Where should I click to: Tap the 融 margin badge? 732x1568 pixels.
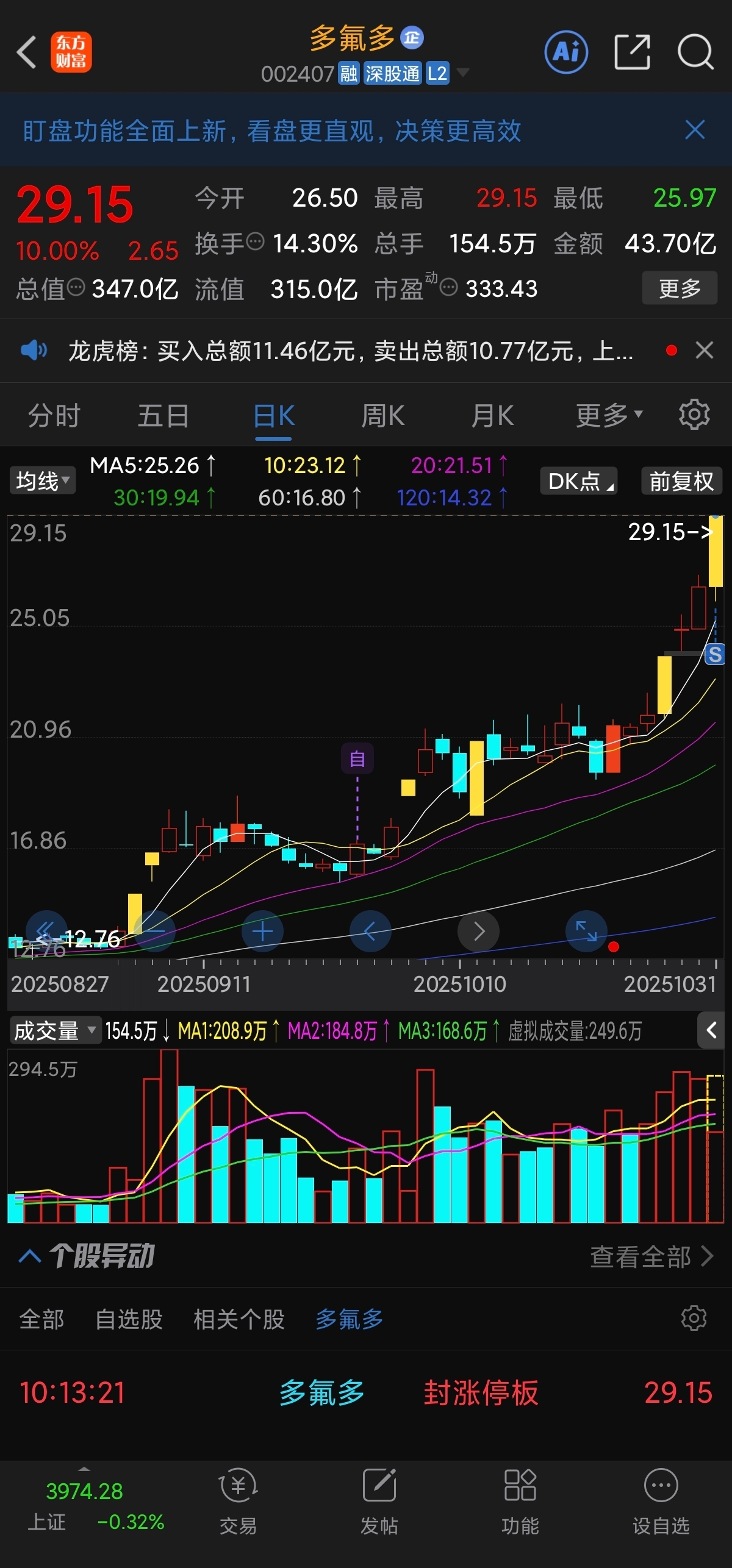click(349, 74)
